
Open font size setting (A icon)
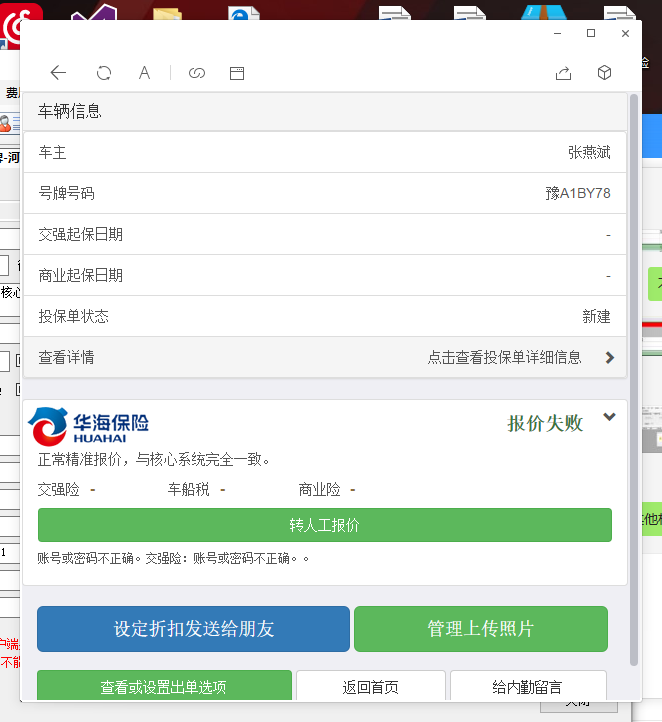[x=145, y=73]
